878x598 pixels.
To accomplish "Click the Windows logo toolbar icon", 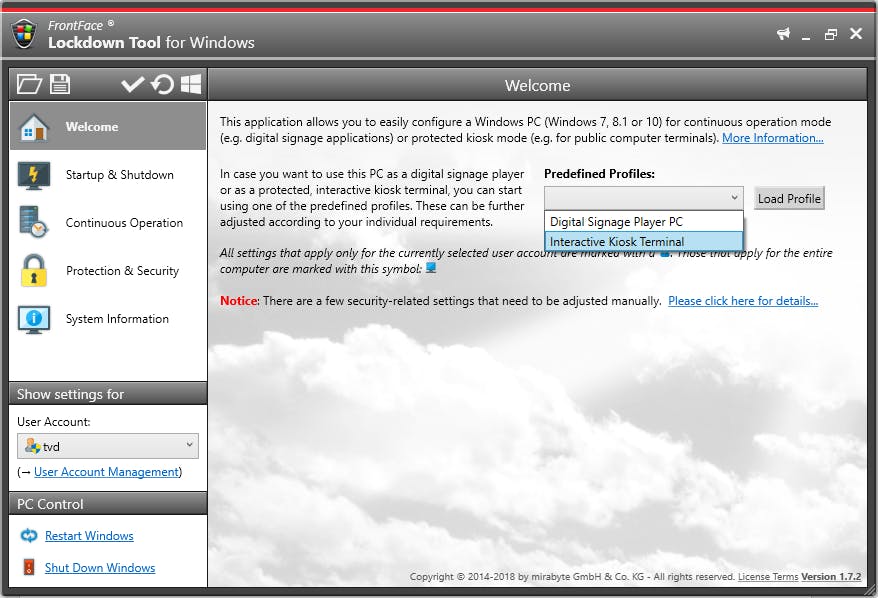I will tap(190, 85).
